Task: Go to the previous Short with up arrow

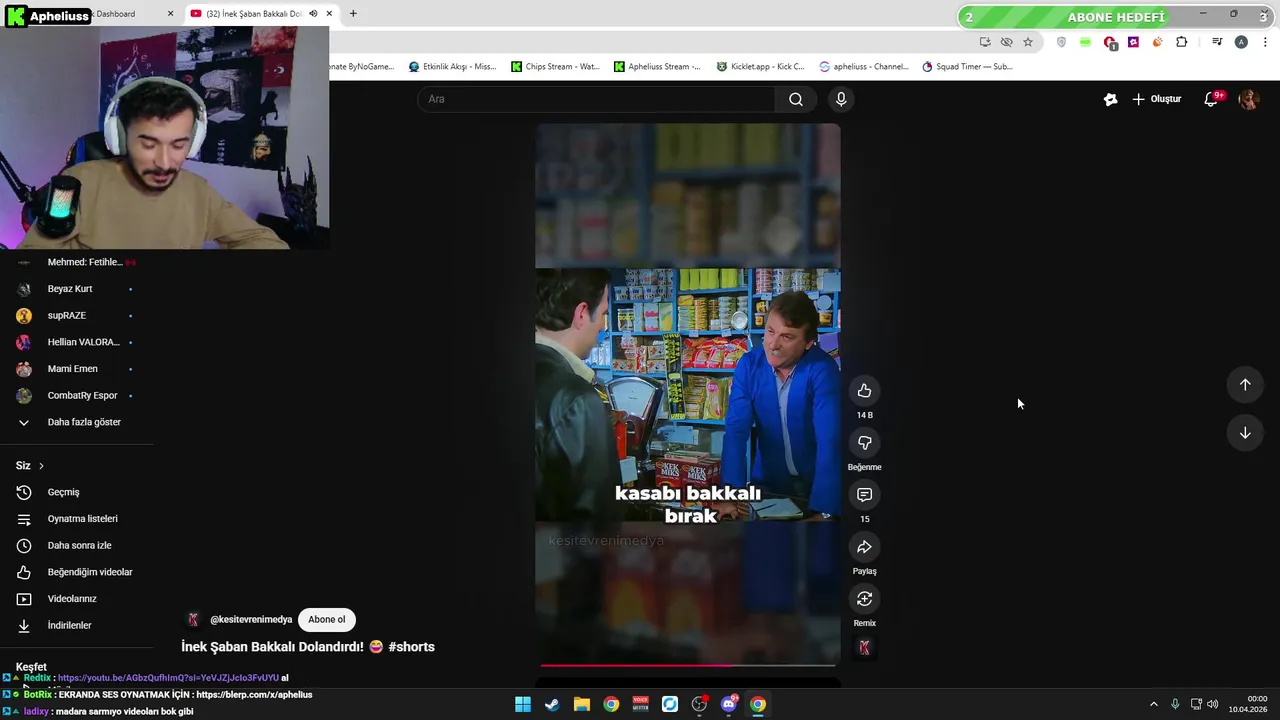Action: point(1245,385)
